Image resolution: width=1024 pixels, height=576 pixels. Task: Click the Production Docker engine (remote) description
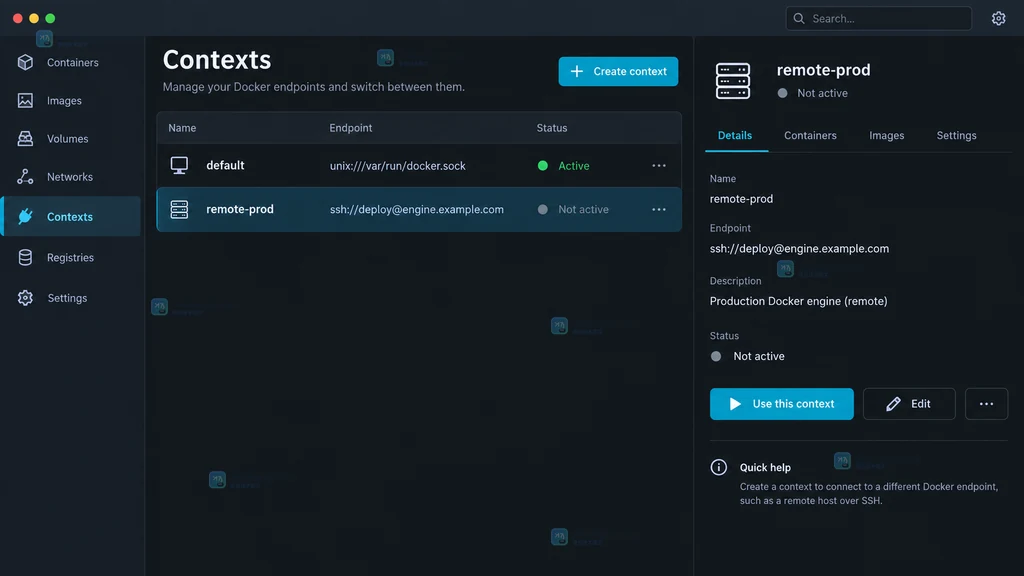pyautogui.click(x=799, y=301)
